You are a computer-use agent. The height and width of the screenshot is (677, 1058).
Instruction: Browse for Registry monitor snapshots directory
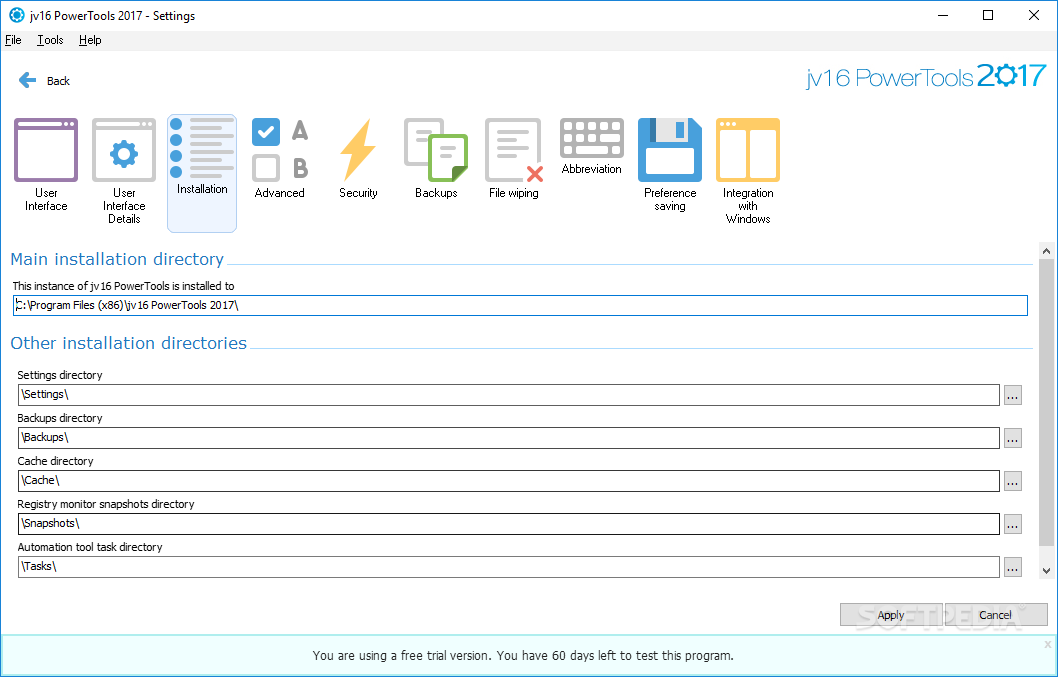[x=1012, y=524]
